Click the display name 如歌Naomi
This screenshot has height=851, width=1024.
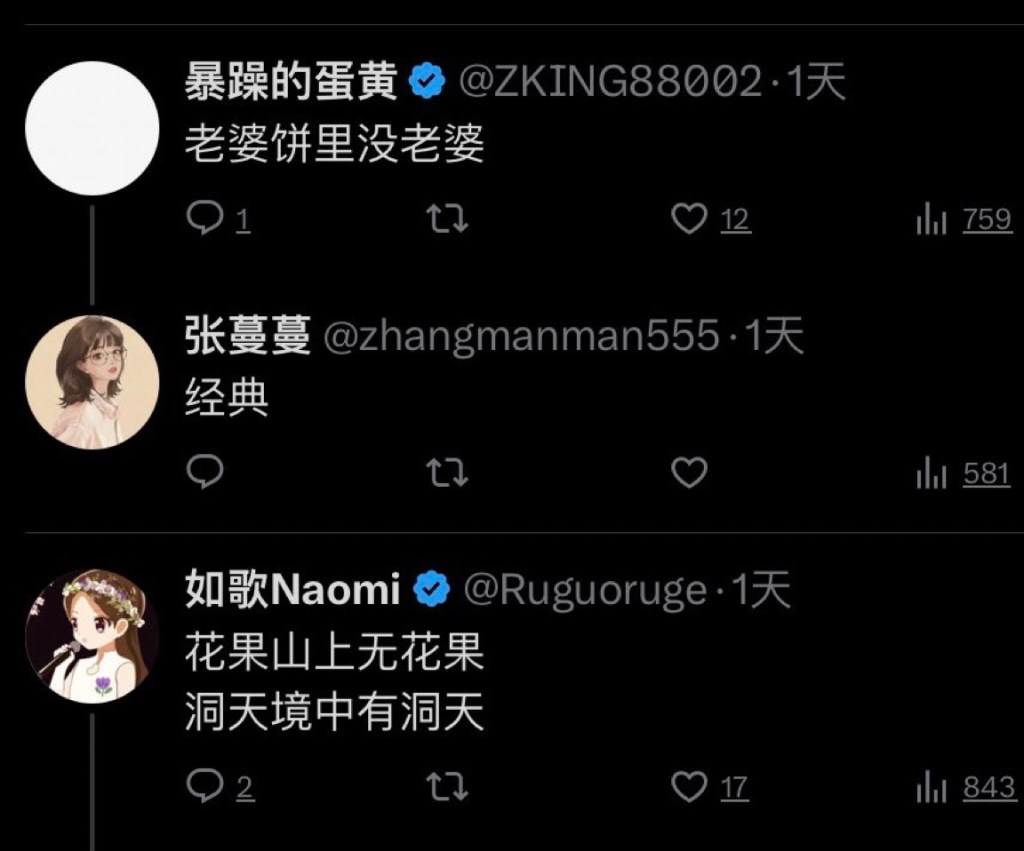pyautogui.click(x=293, y=588)
